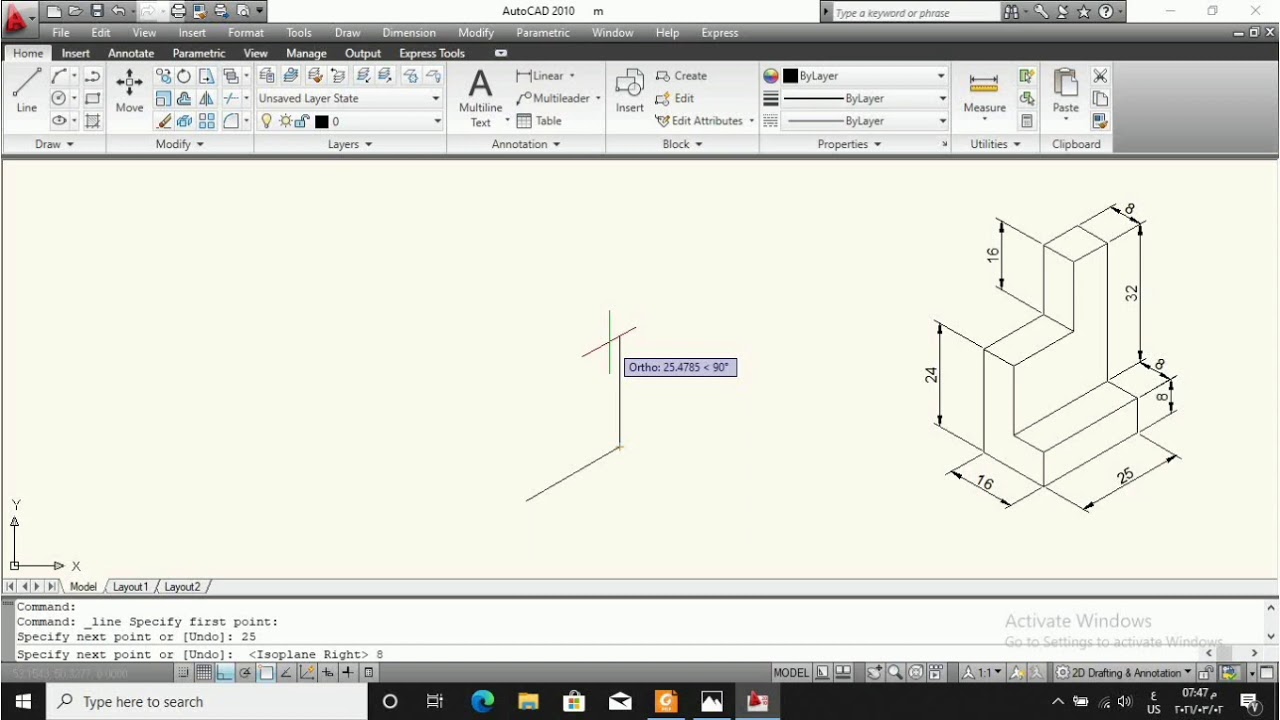Click the Create block button

[682, 76]
